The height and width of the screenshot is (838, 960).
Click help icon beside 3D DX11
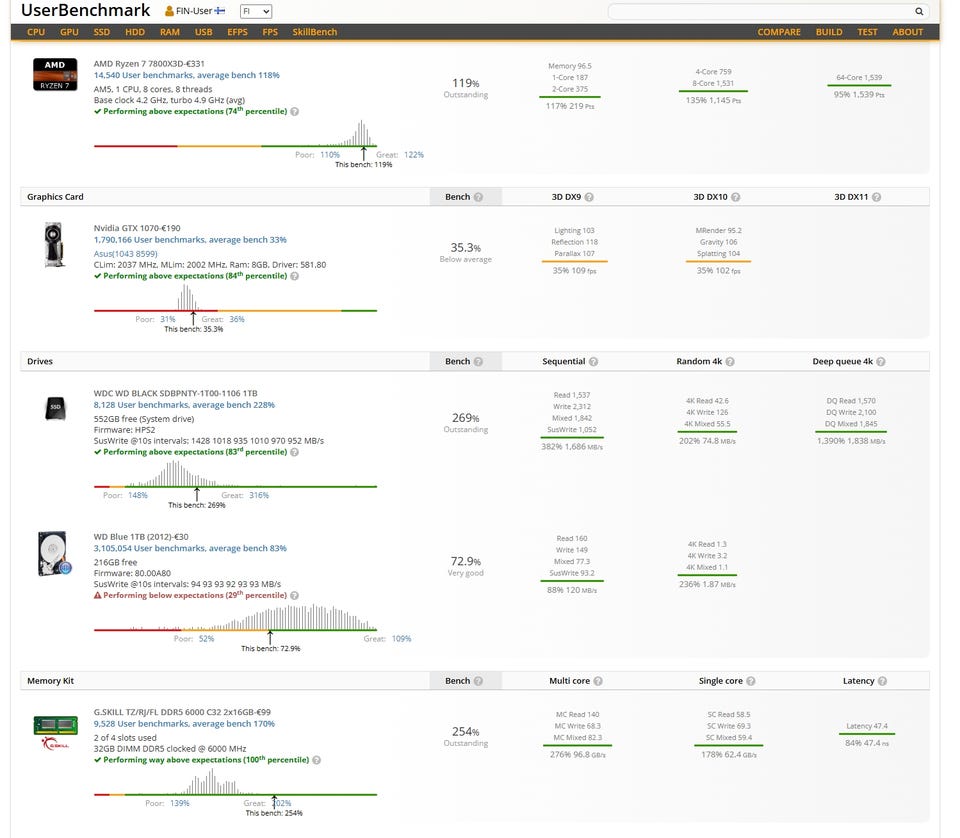point(876,197)
